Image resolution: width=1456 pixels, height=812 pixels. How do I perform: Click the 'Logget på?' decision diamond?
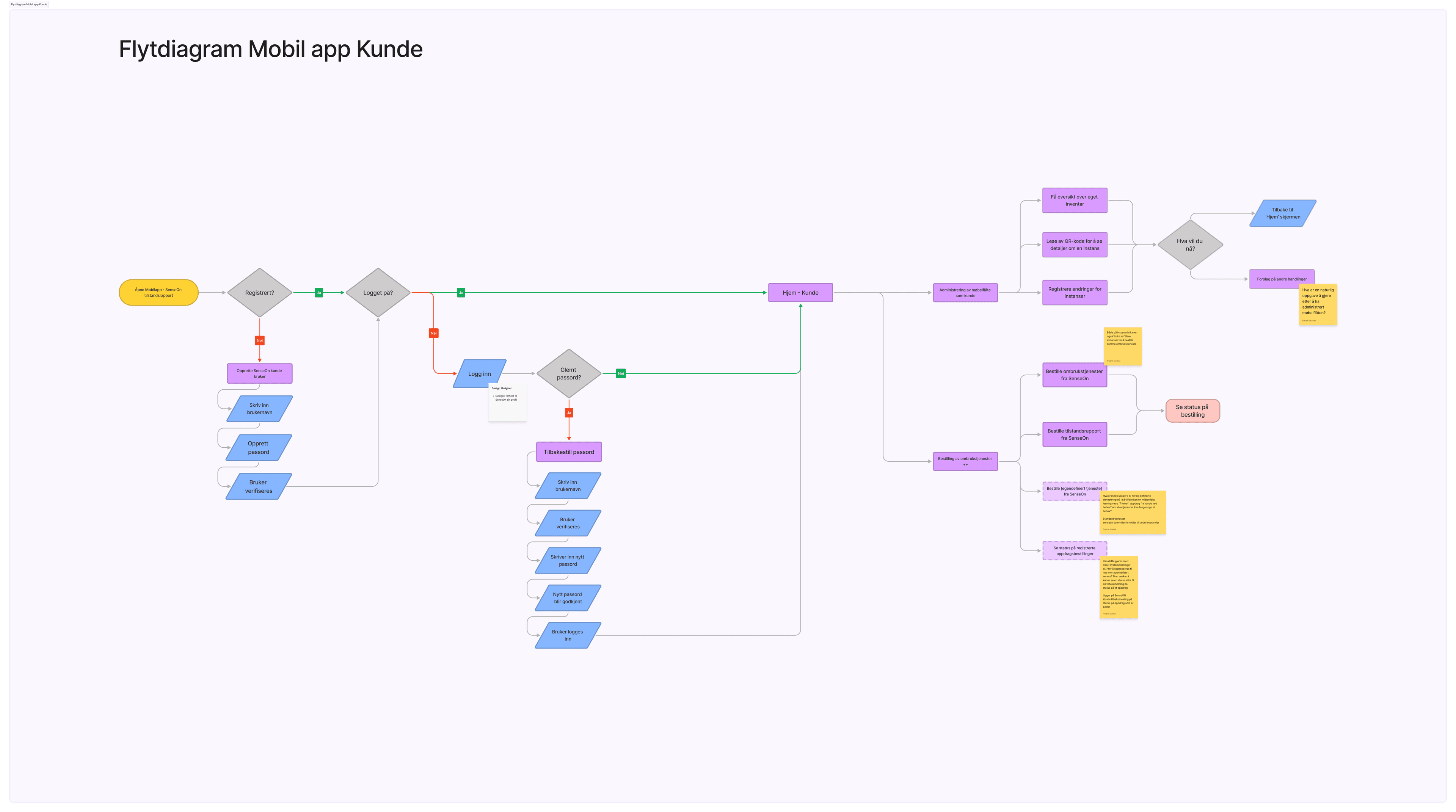(x=378, y=293)
